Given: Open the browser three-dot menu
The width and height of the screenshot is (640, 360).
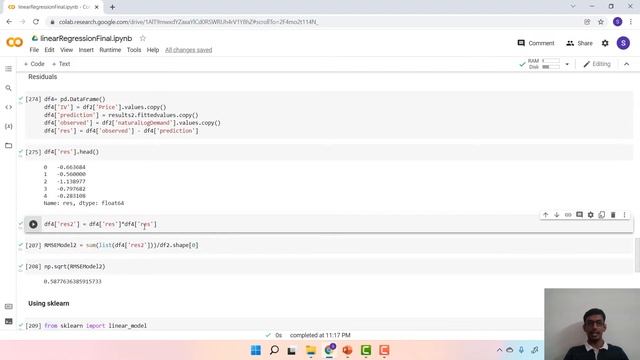Looking at the screenshot, I should coord(631,22).
